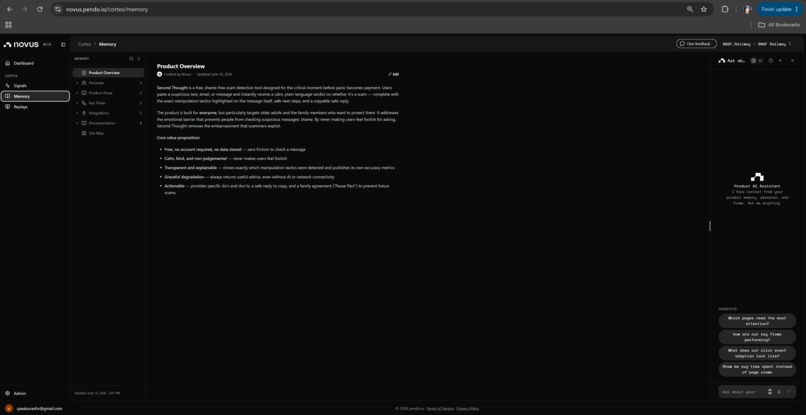Open assistant chat history with the clock icon
The width and height of the screenshot is (806, 415).
(771, 61)
